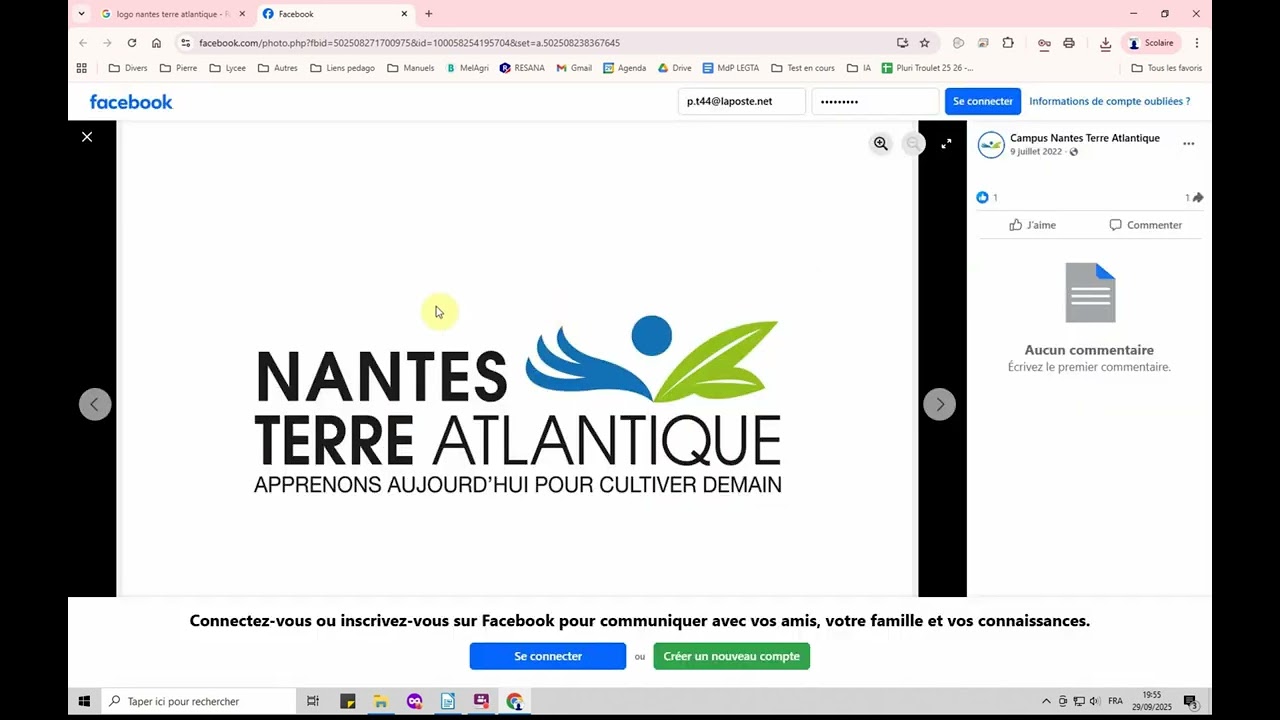Focus the password login field
Viewport: 1280px width, 720px height.
pos(875,101)
